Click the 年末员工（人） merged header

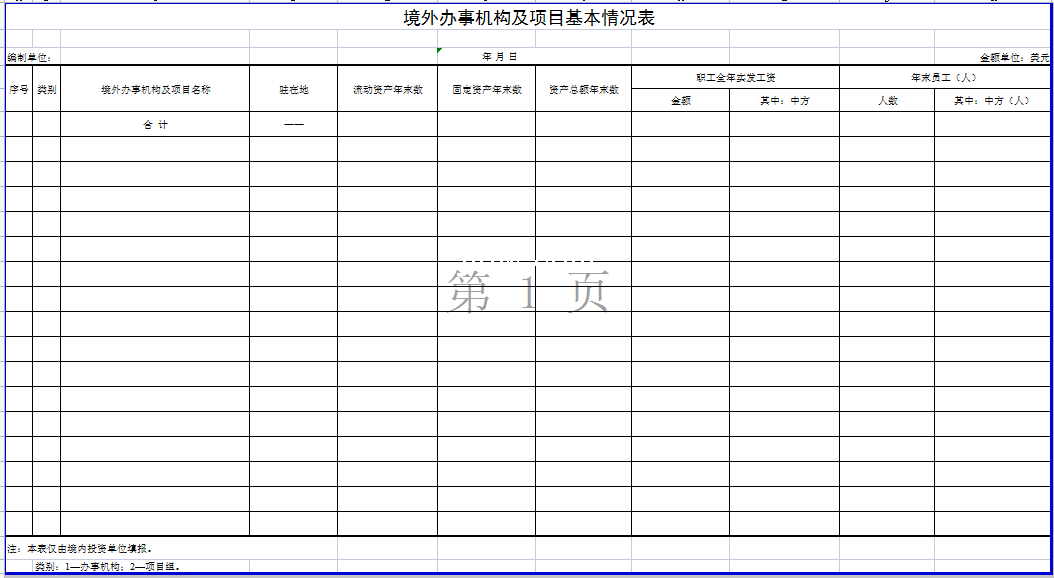(943, 77)
